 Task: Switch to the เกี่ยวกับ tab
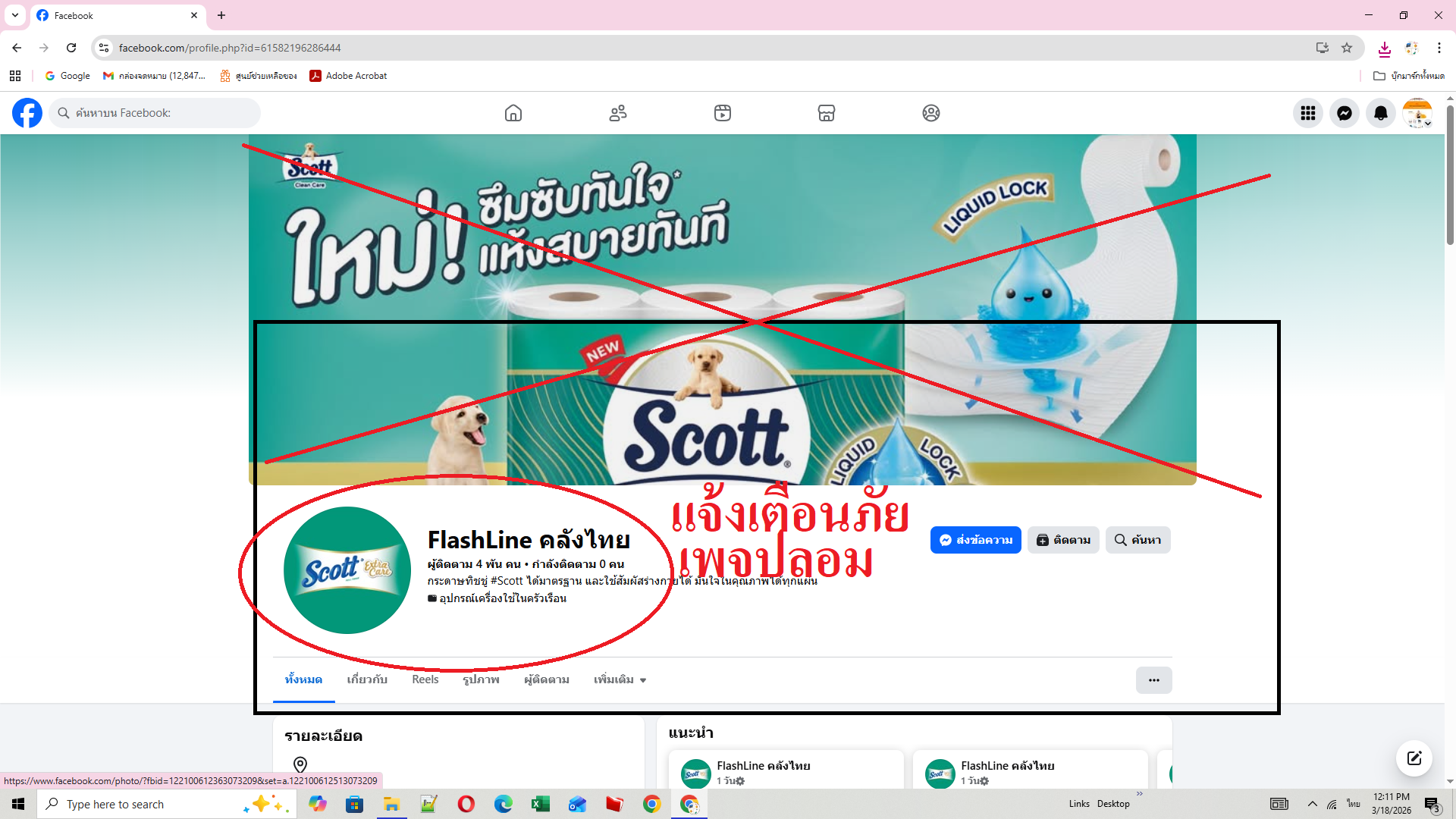tap(368, 679)
